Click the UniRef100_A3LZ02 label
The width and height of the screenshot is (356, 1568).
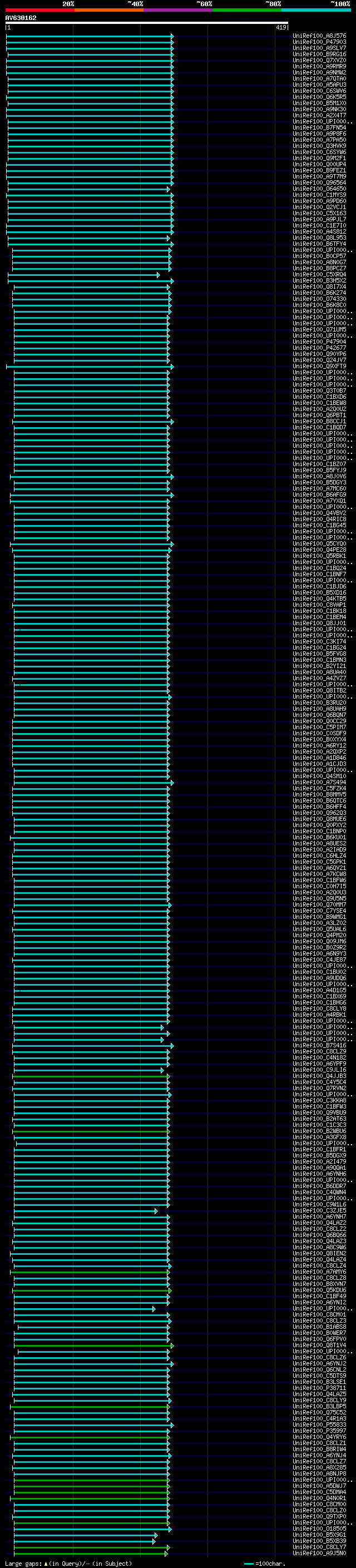pyautogui.click(x=319, y=923)
